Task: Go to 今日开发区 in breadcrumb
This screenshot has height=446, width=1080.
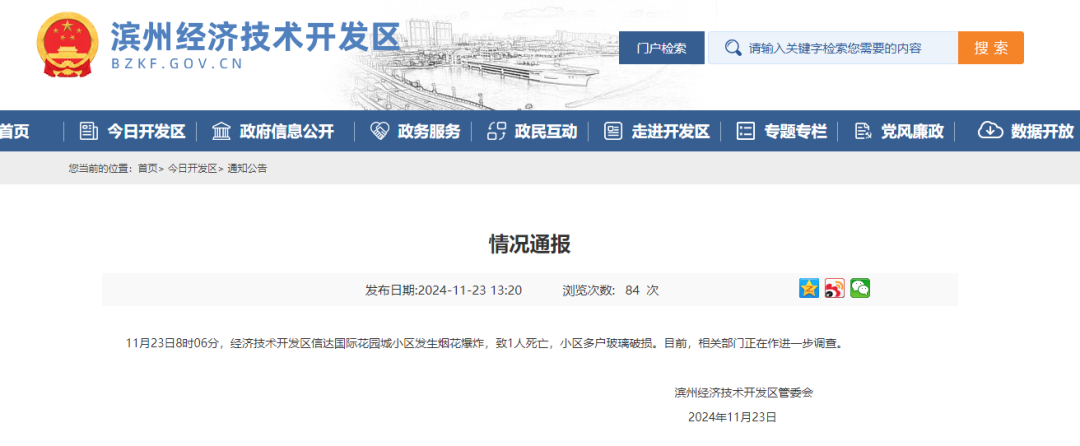Action: [x=191, y=168]
